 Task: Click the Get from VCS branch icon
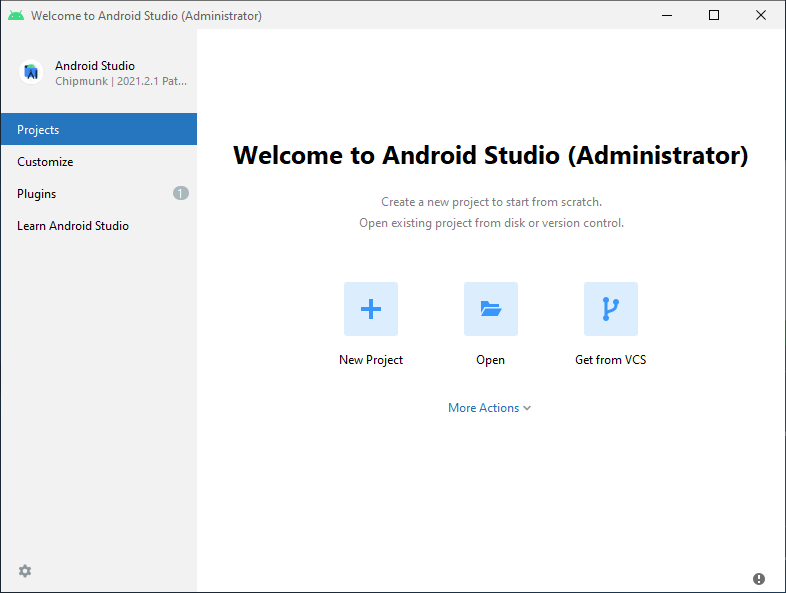point(611,309)
